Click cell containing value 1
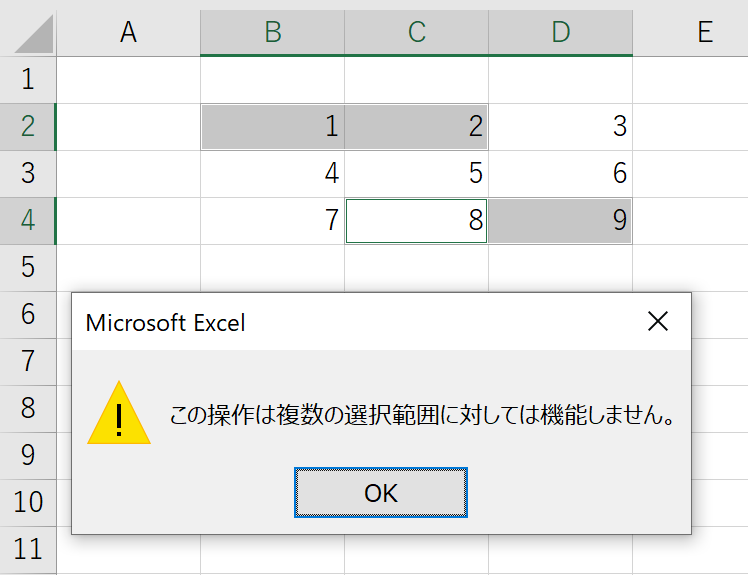Viewport: 748px width, 575px height. [272, 127]
